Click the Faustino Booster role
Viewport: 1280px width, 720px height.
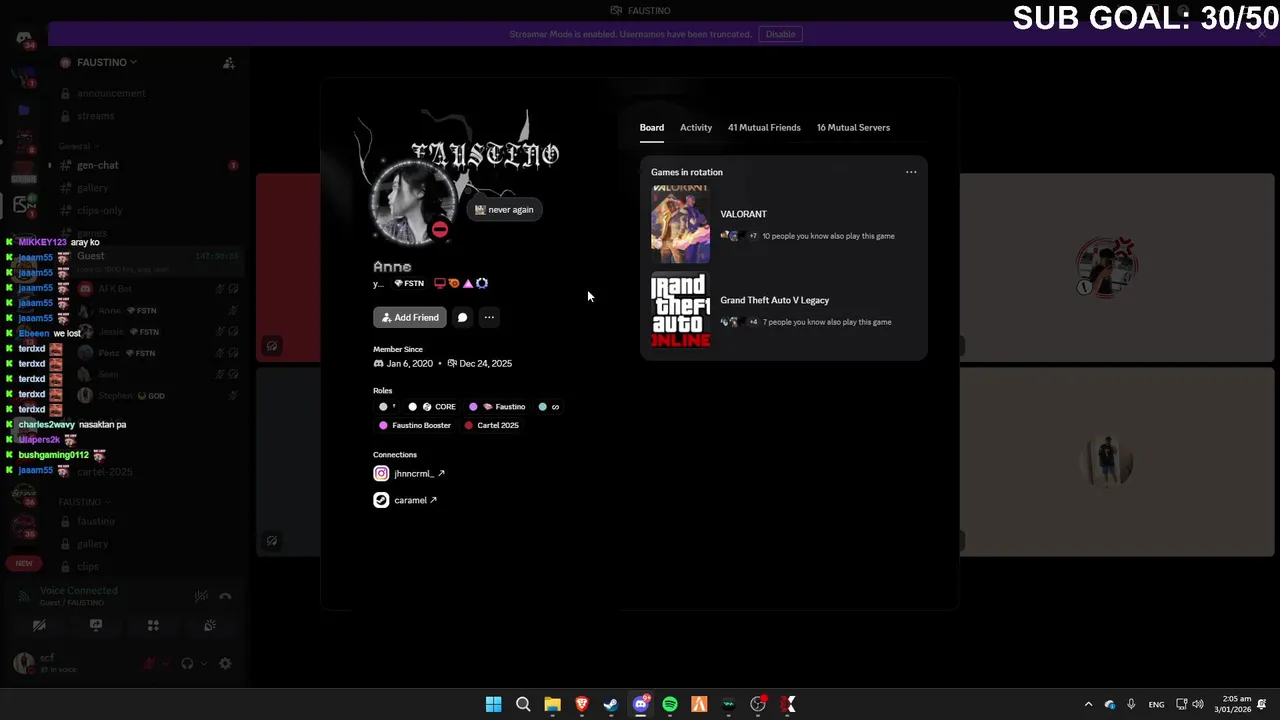[415, 425]
